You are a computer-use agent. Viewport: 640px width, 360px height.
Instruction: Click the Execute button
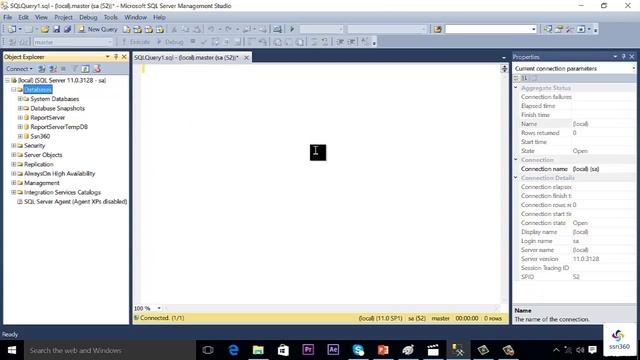pos(136,42)
